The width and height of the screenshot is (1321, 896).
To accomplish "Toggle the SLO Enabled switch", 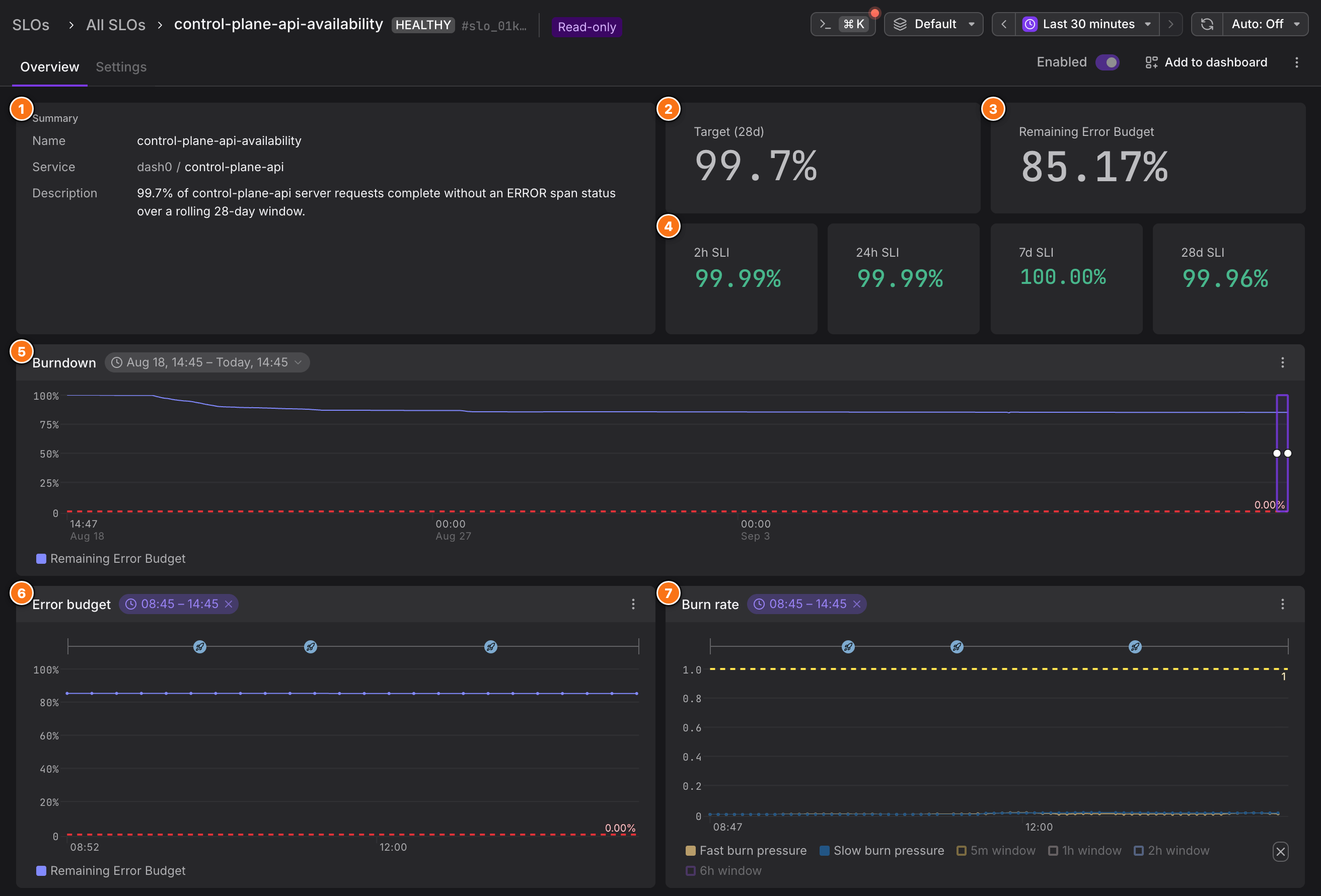I will coord(1107,62).
